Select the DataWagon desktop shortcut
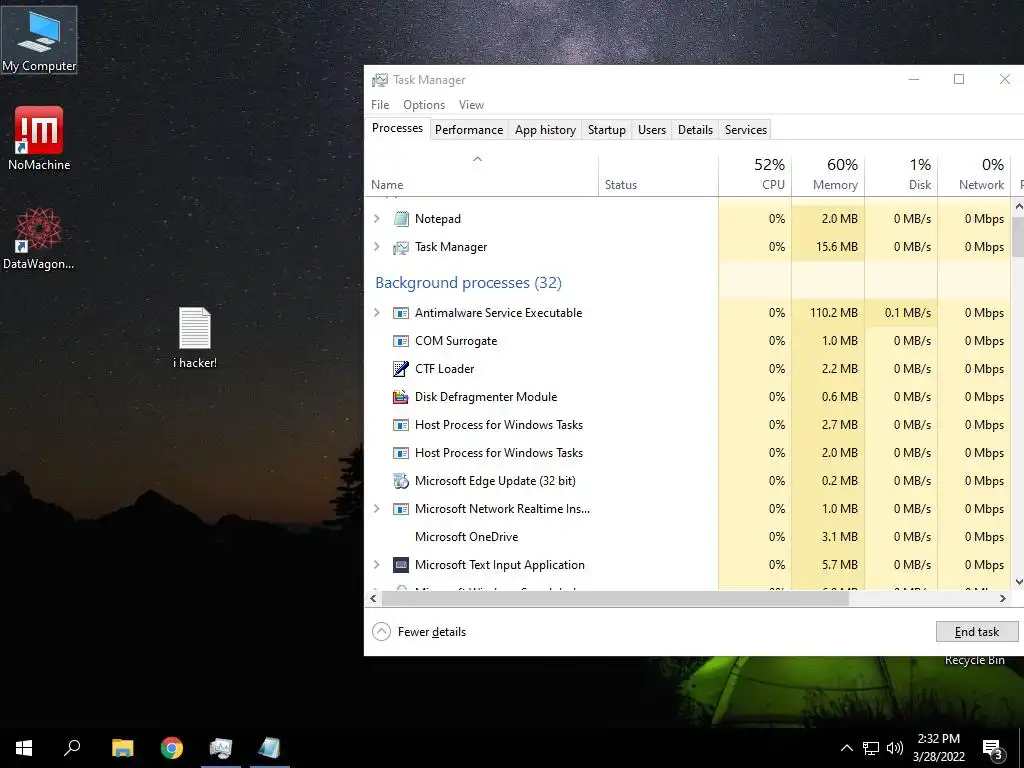 (39, 238)
